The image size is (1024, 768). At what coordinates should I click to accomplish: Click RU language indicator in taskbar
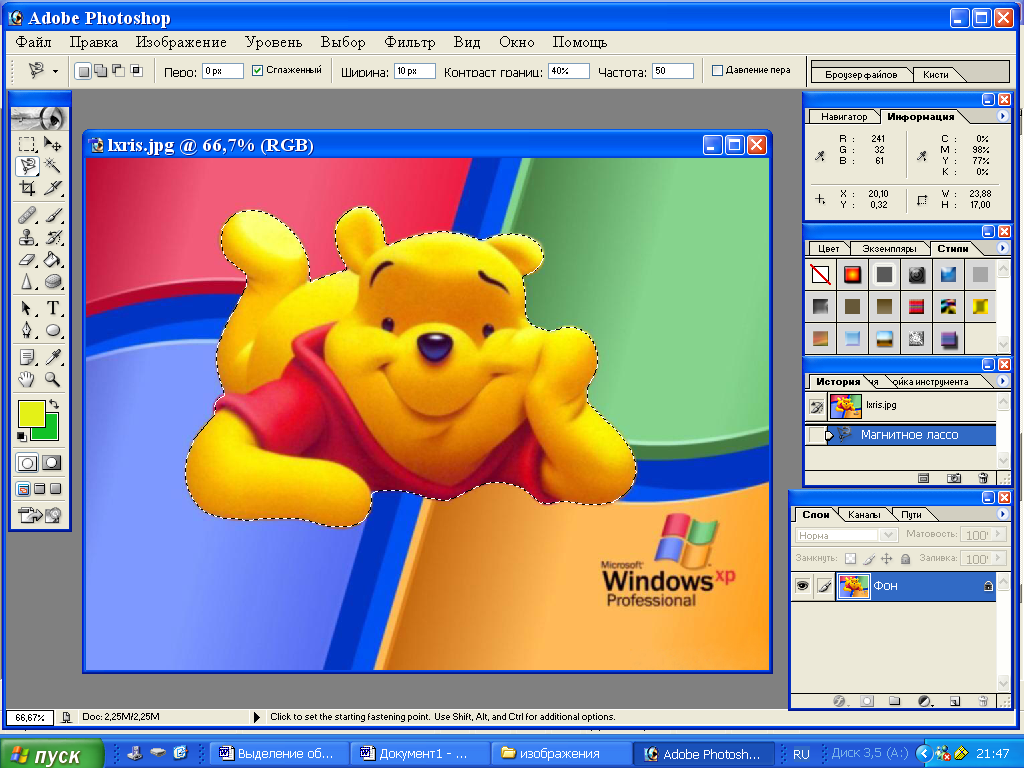(801, 754)
